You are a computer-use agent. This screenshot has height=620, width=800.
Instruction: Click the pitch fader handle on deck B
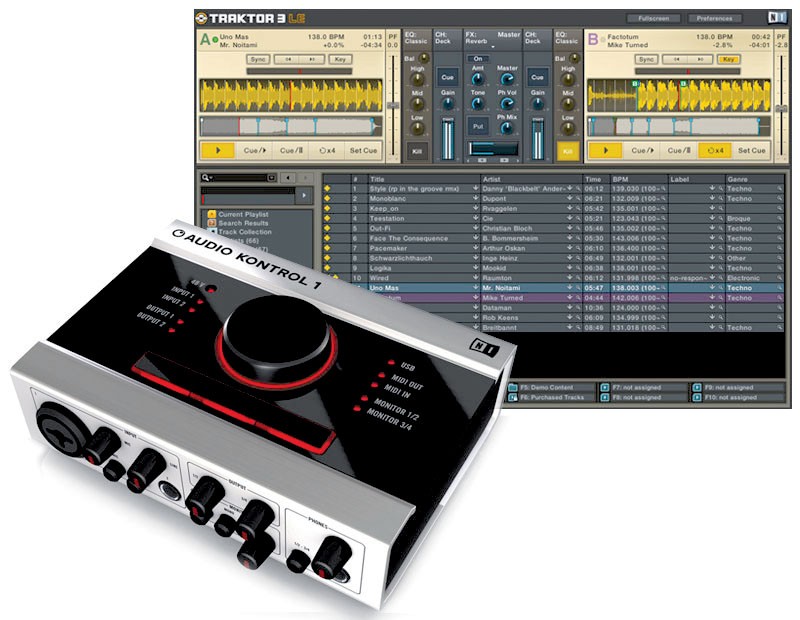(x=781, y=109)
